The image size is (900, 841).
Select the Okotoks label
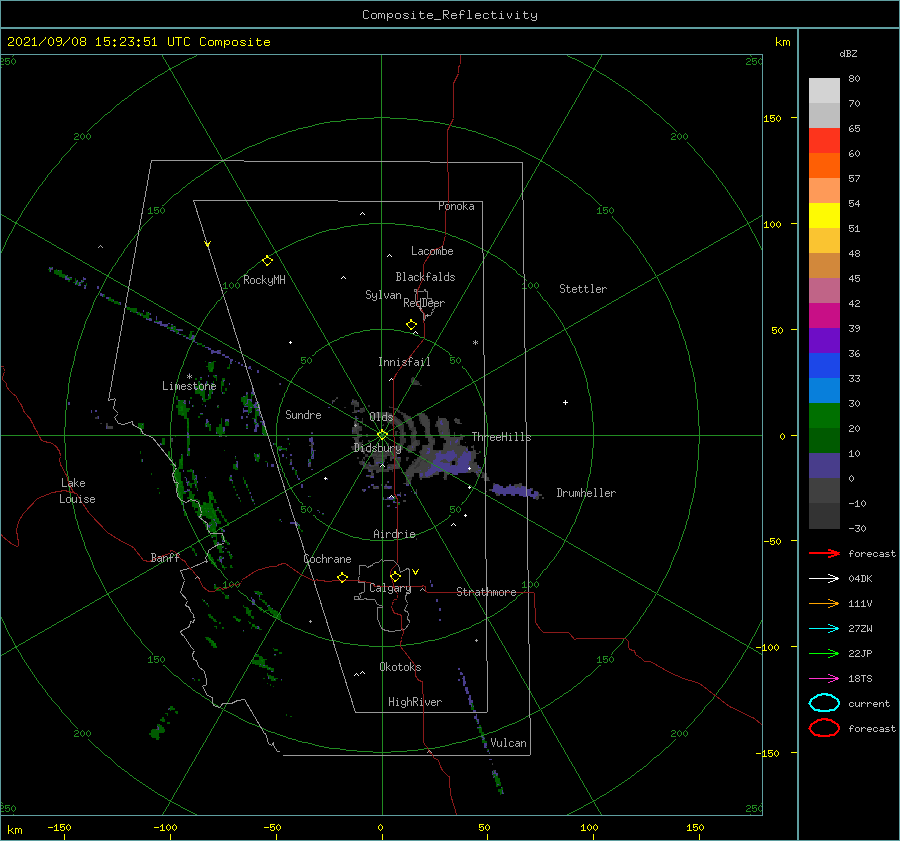[400, 667]
